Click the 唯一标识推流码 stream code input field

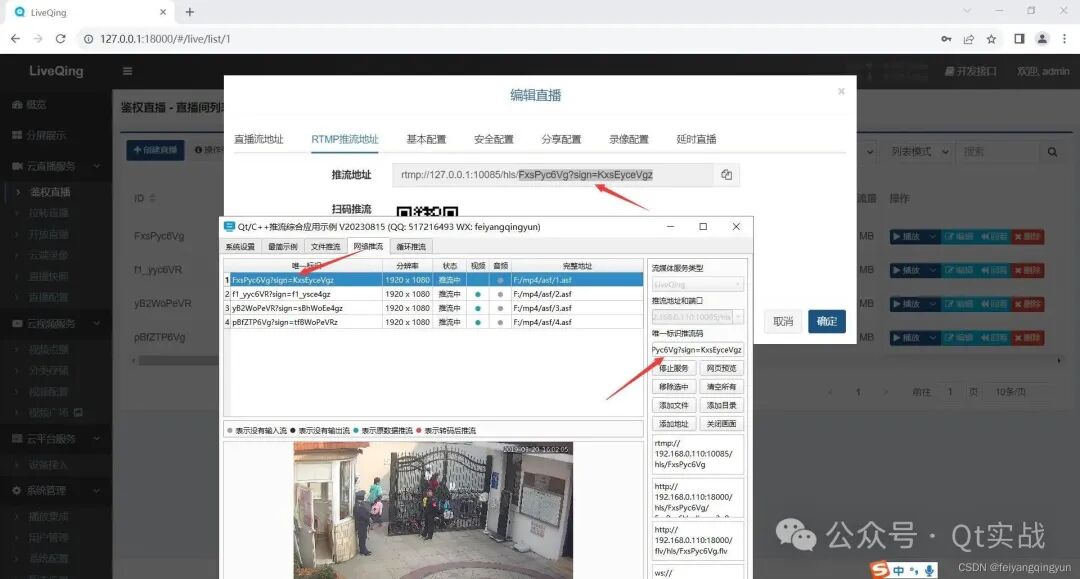(700, 350)
